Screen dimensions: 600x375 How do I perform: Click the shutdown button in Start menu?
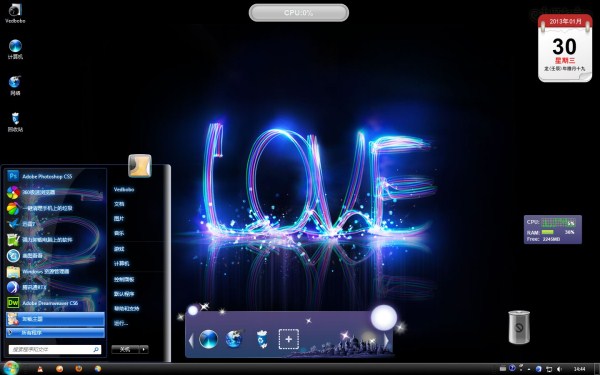[x=126, y=349]
